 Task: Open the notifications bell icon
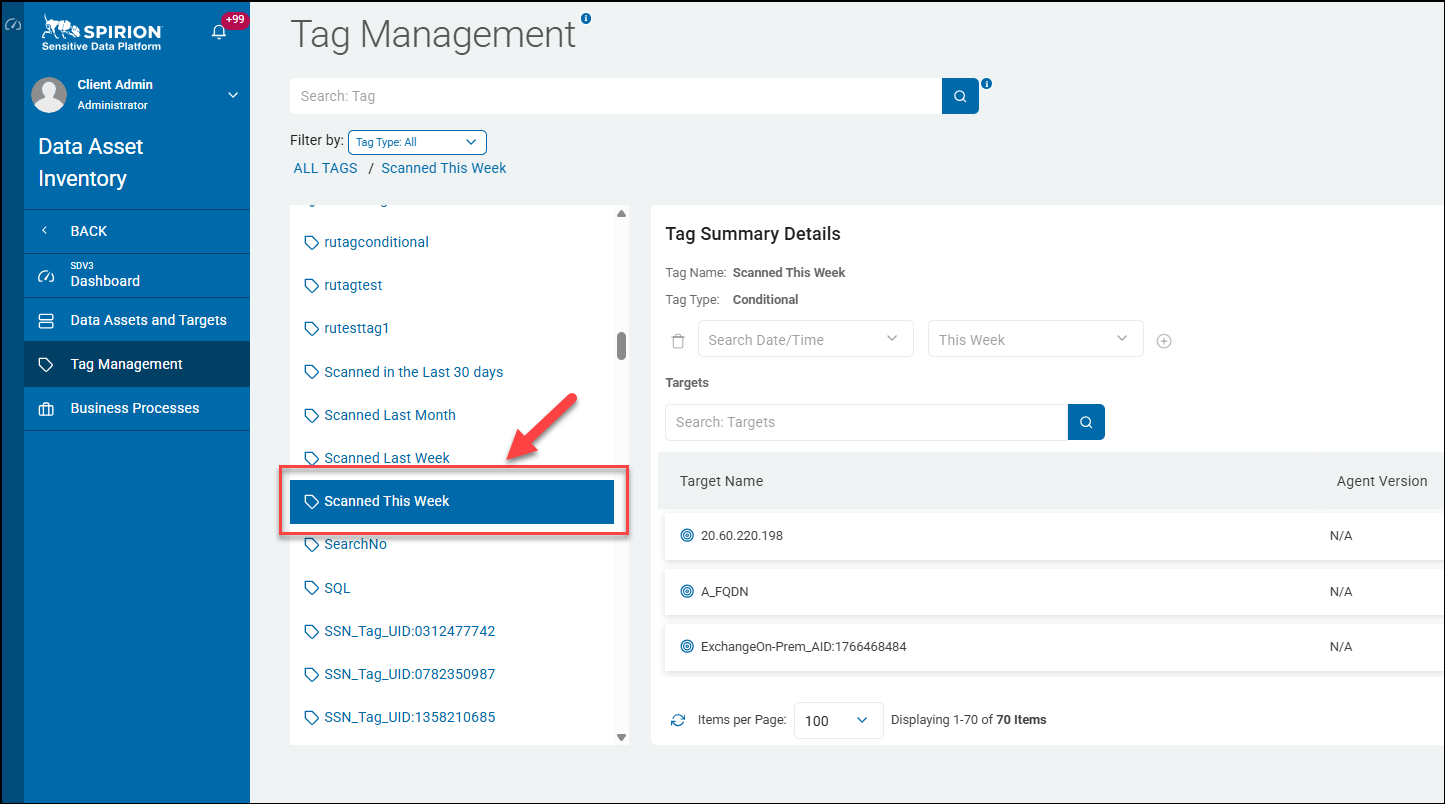pos(219,32)
